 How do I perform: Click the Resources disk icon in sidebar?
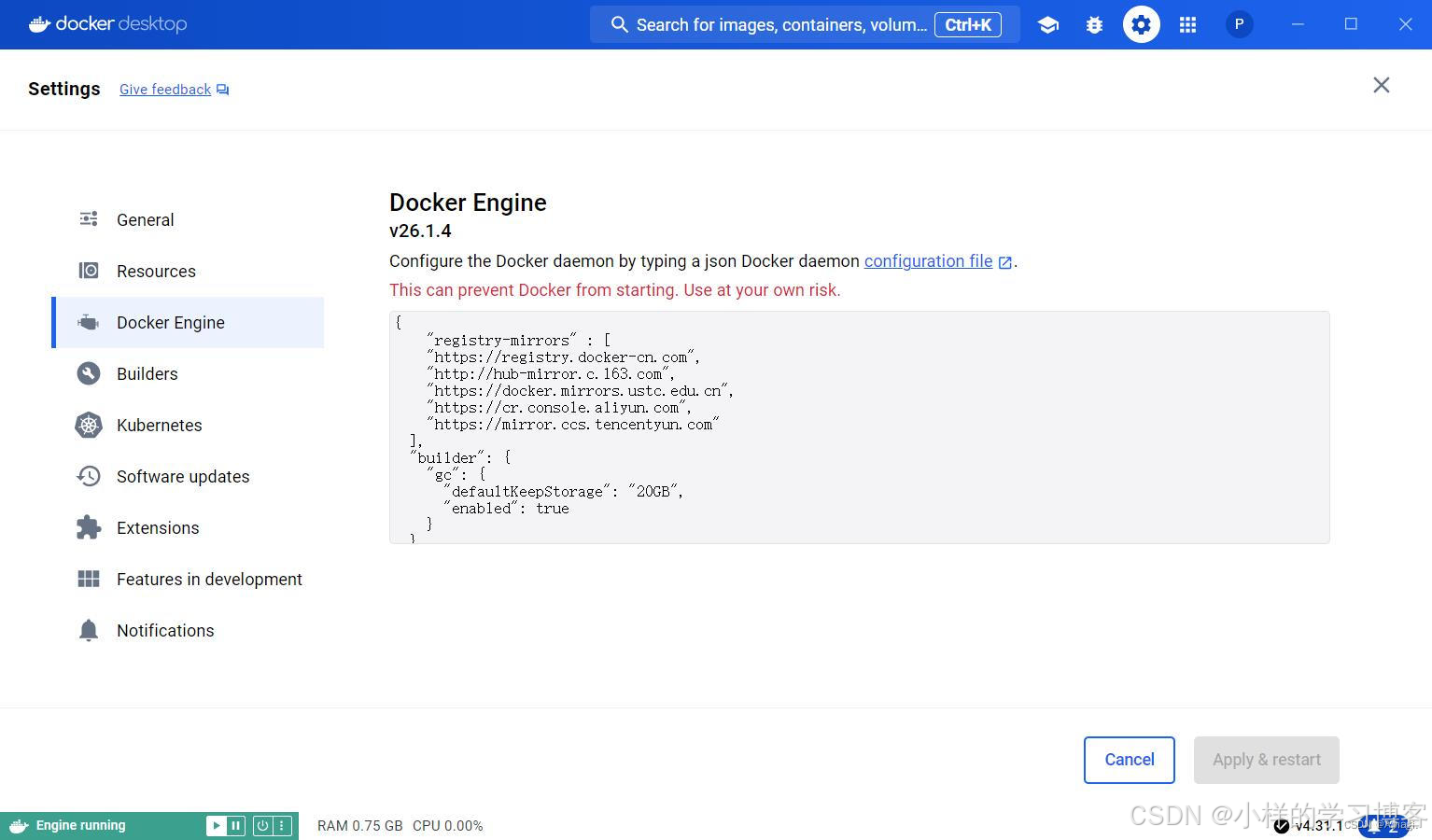[89, 271]
